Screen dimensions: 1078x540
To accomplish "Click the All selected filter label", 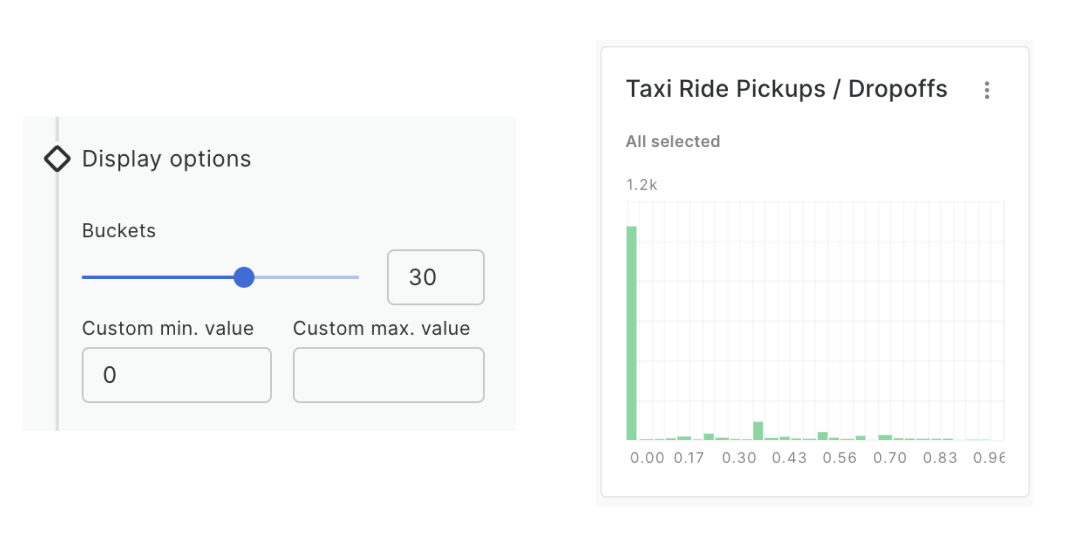I will (x=672, y=142).
